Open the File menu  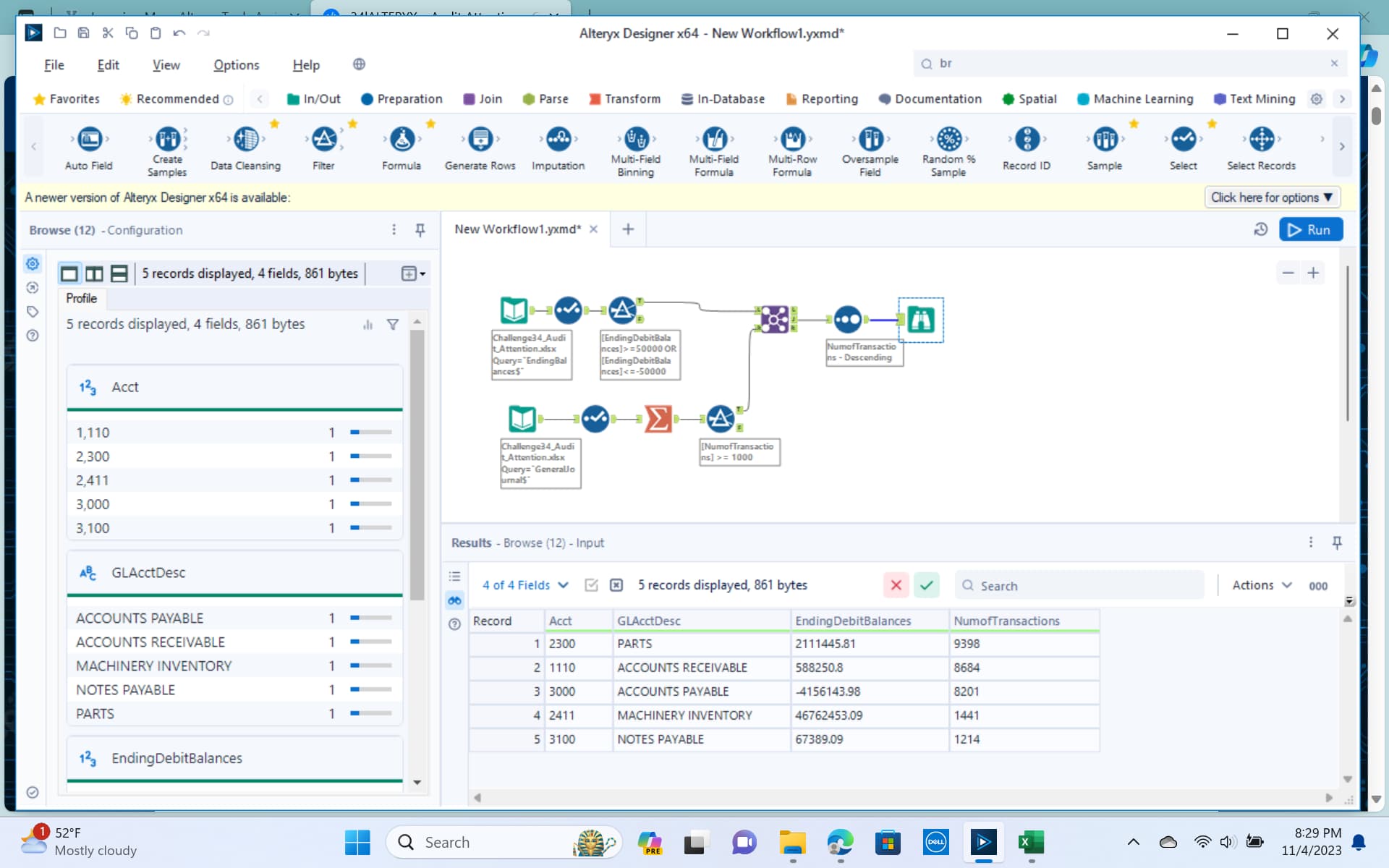54,65
